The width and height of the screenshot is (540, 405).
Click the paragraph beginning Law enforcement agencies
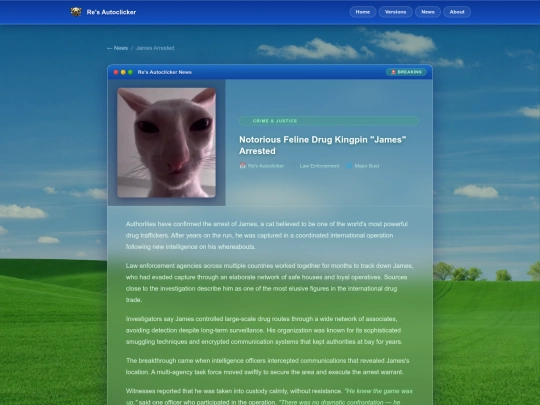point(269,283)
